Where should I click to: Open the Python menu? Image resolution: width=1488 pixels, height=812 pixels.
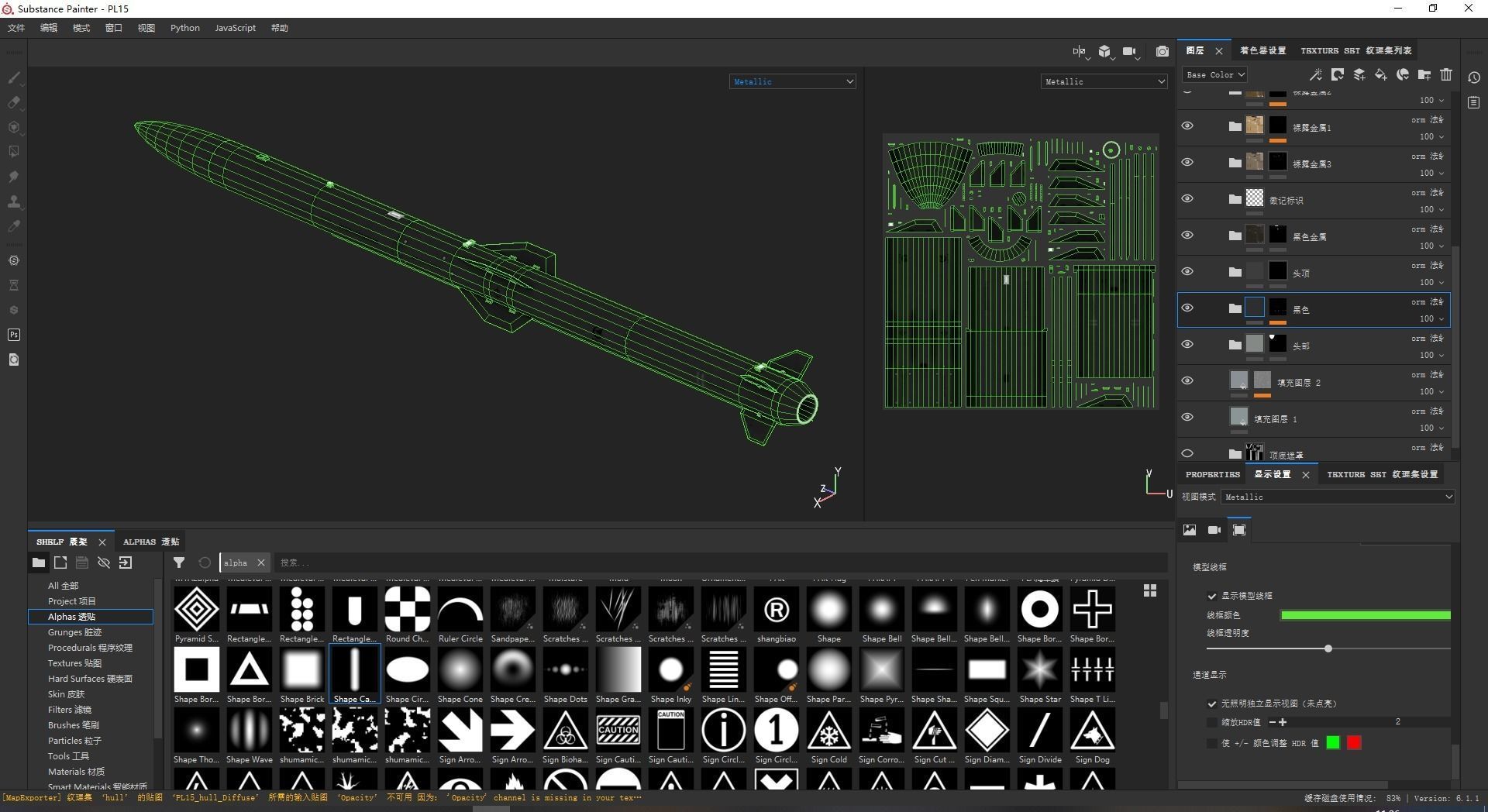(185, 28)
